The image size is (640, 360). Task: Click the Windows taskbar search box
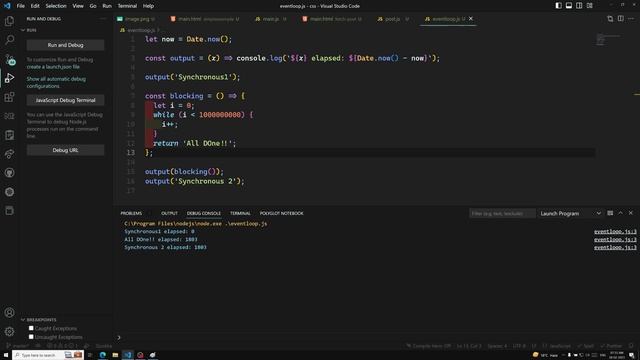pyautogui.click(x=48, y=355)
